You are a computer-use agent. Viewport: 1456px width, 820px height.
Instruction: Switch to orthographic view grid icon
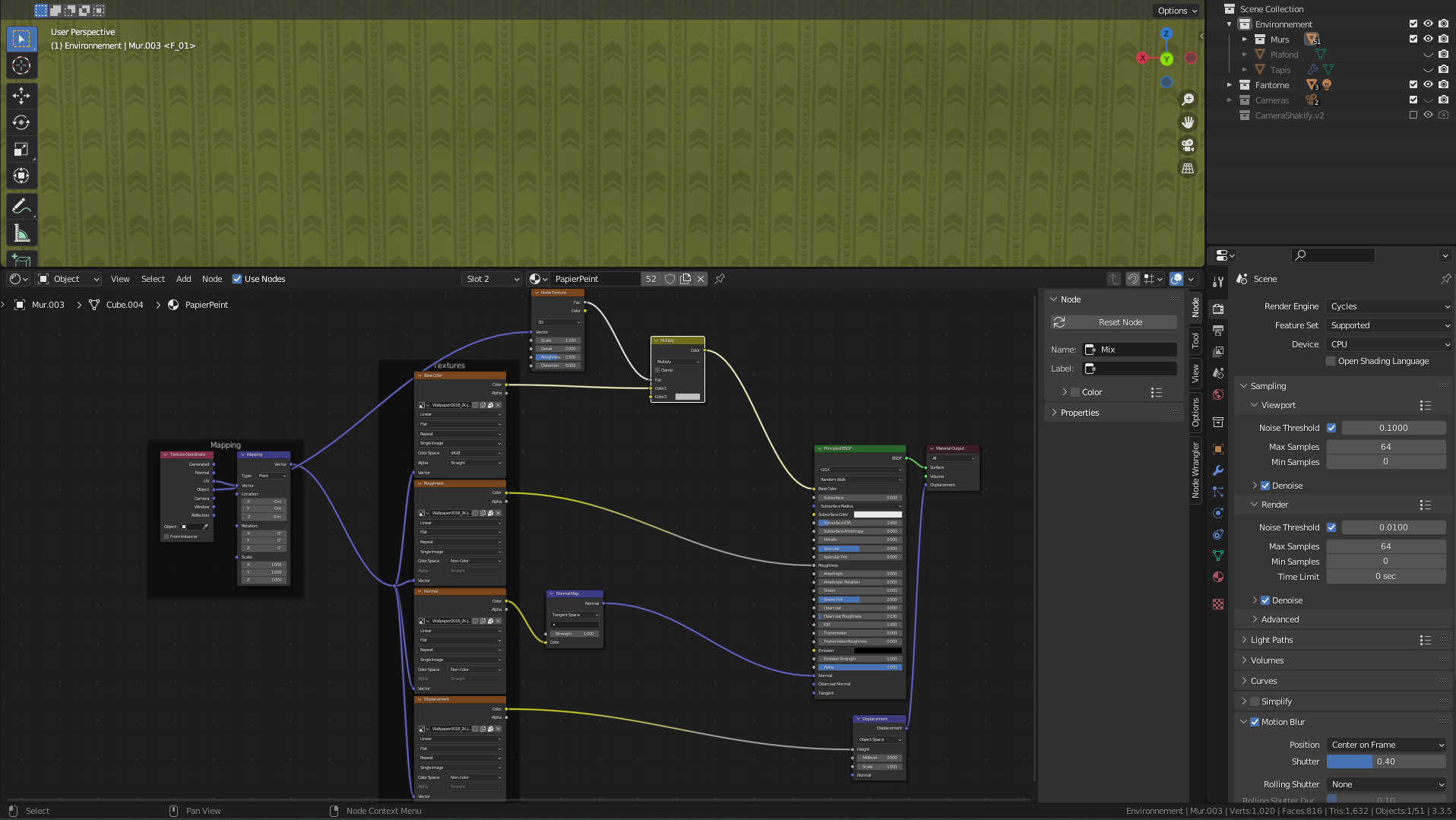click(1188, 169)
